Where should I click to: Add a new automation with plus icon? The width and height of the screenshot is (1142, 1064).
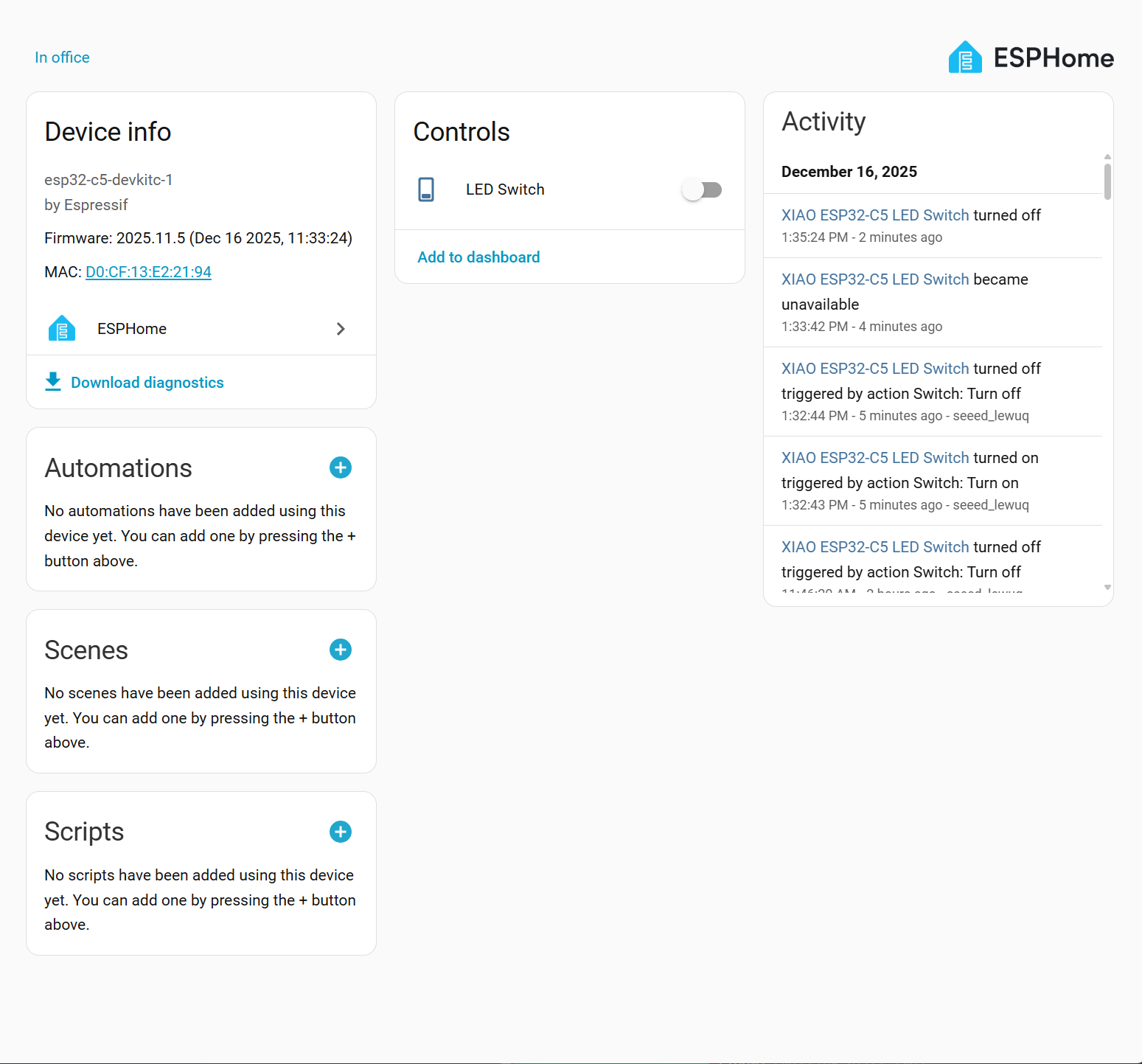[341, 467]
